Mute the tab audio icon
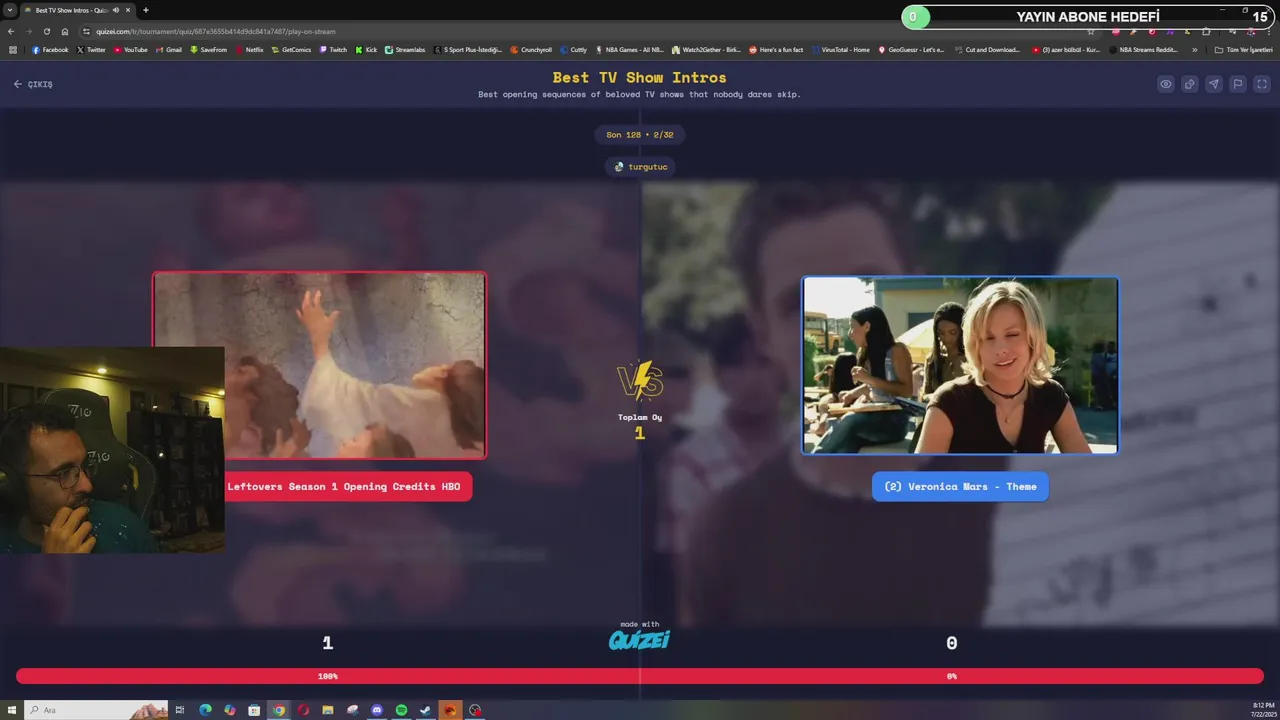1280x720 pixels. pos(116,10)
